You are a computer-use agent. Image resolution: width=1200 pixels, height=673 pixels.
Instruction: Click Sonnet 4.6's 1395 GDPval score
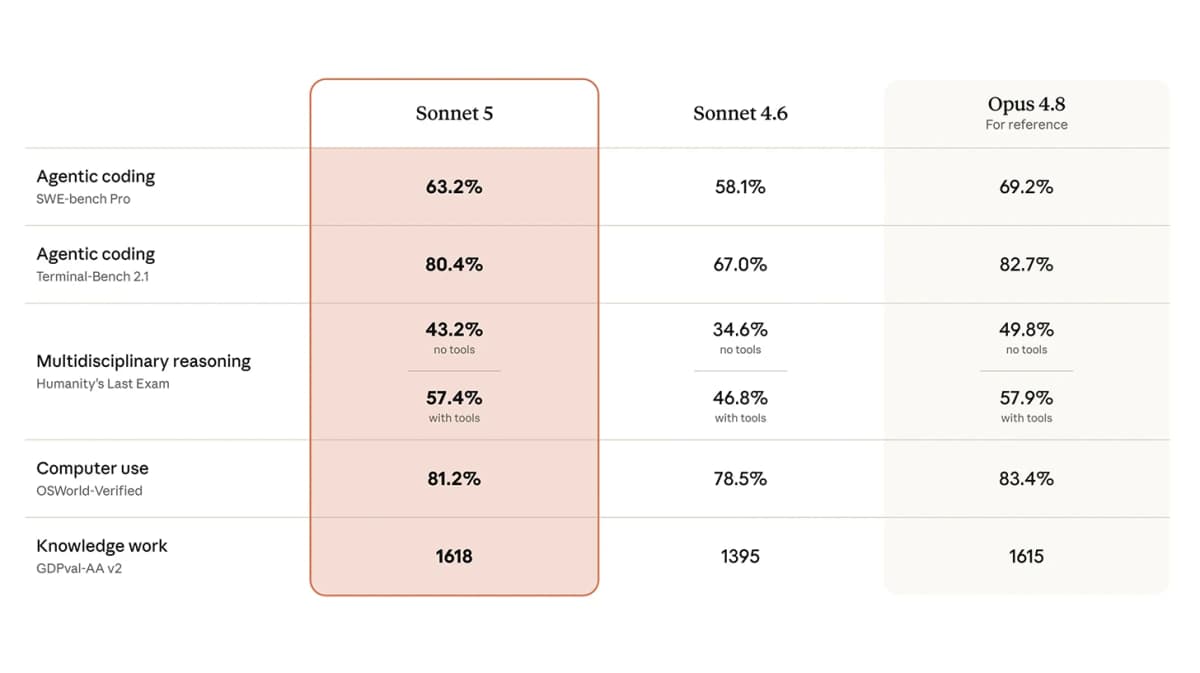[740, 556]
